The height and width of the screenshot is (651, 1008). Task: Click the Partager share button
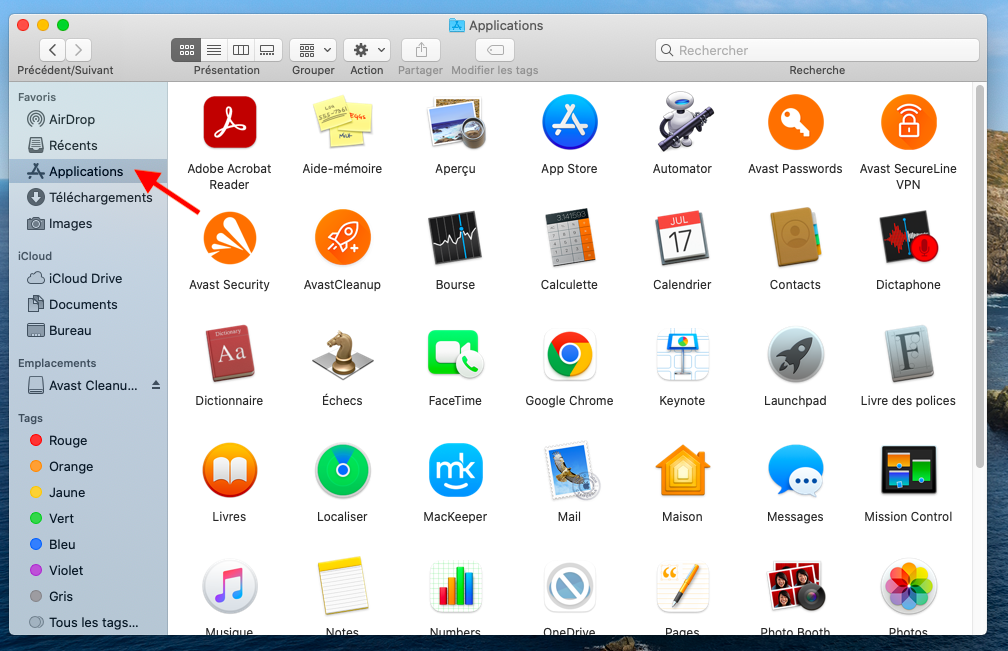[421, 50]
